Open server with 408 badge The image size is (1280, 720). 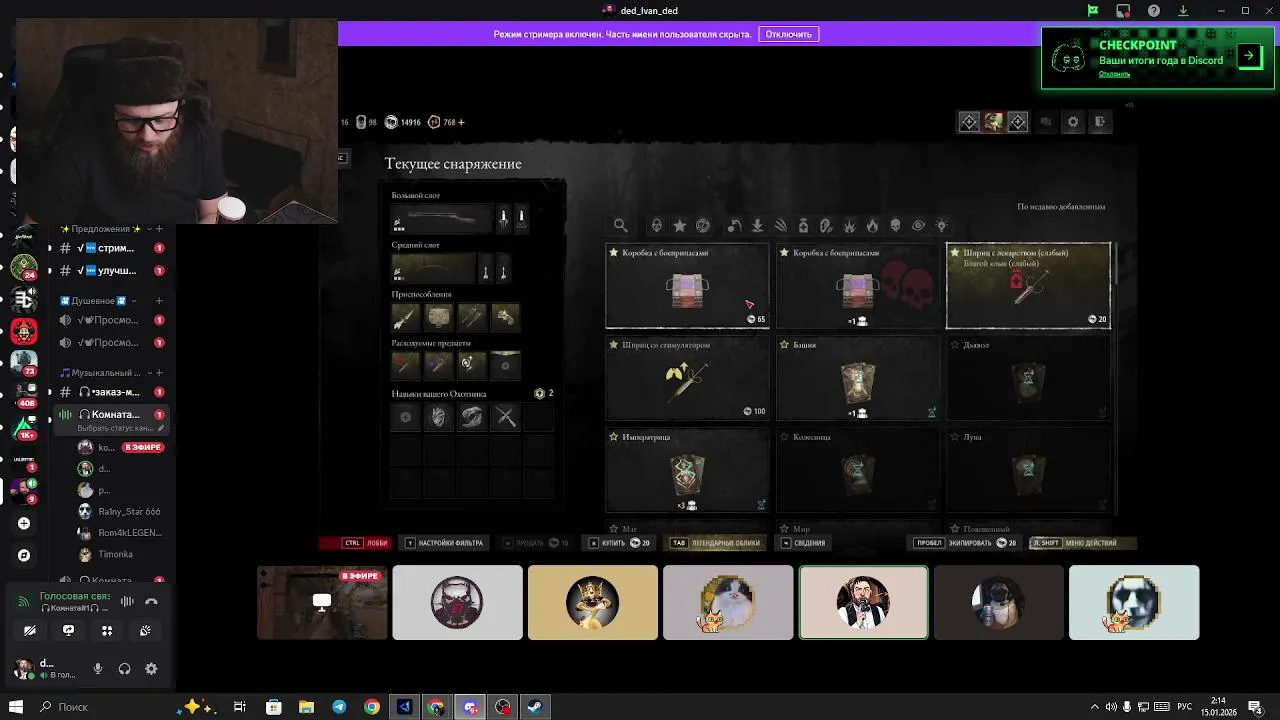24,393
